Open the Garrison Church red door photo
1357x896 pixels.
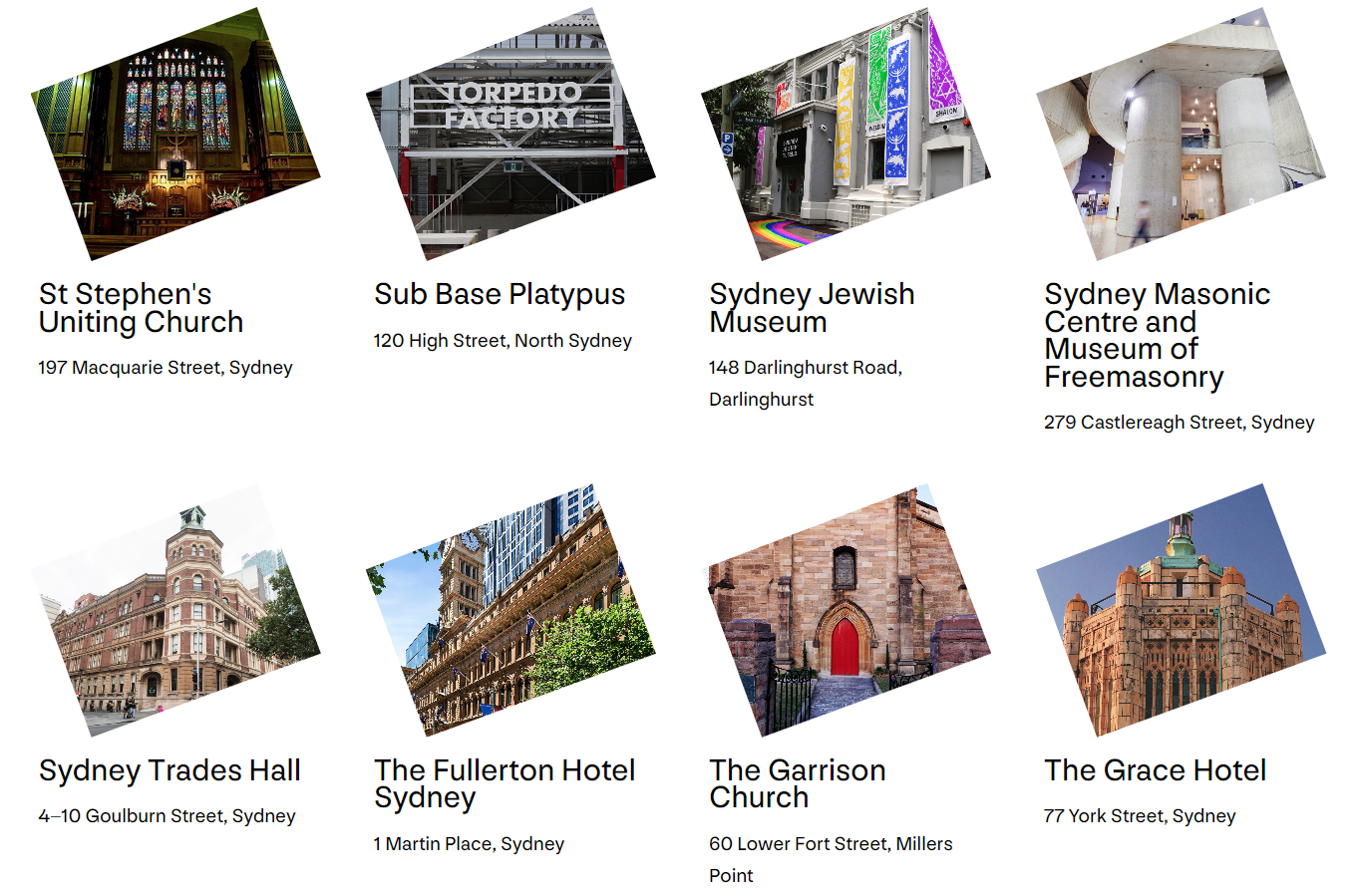[846, 611]
